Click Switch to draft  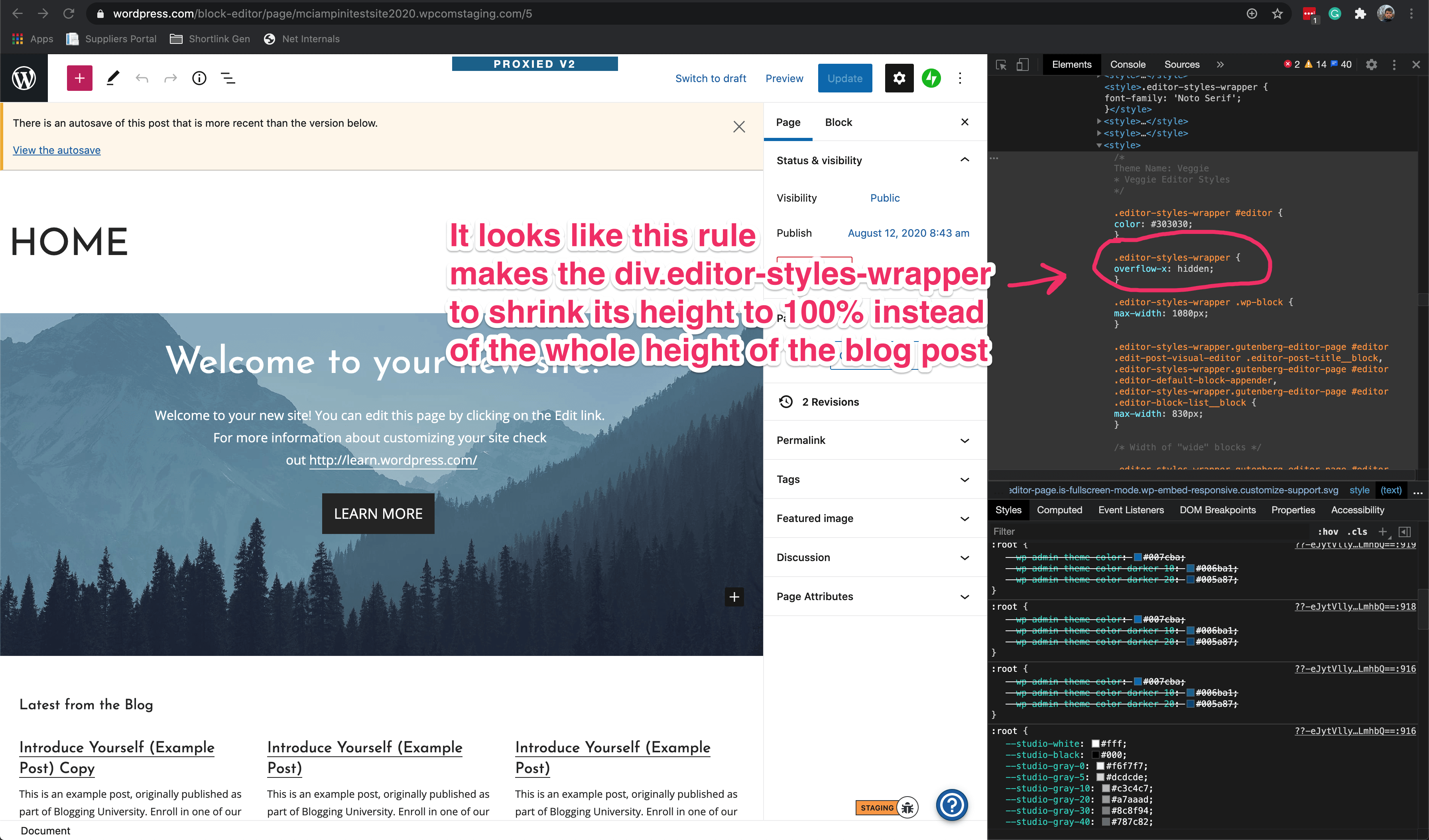coord(711,78)
